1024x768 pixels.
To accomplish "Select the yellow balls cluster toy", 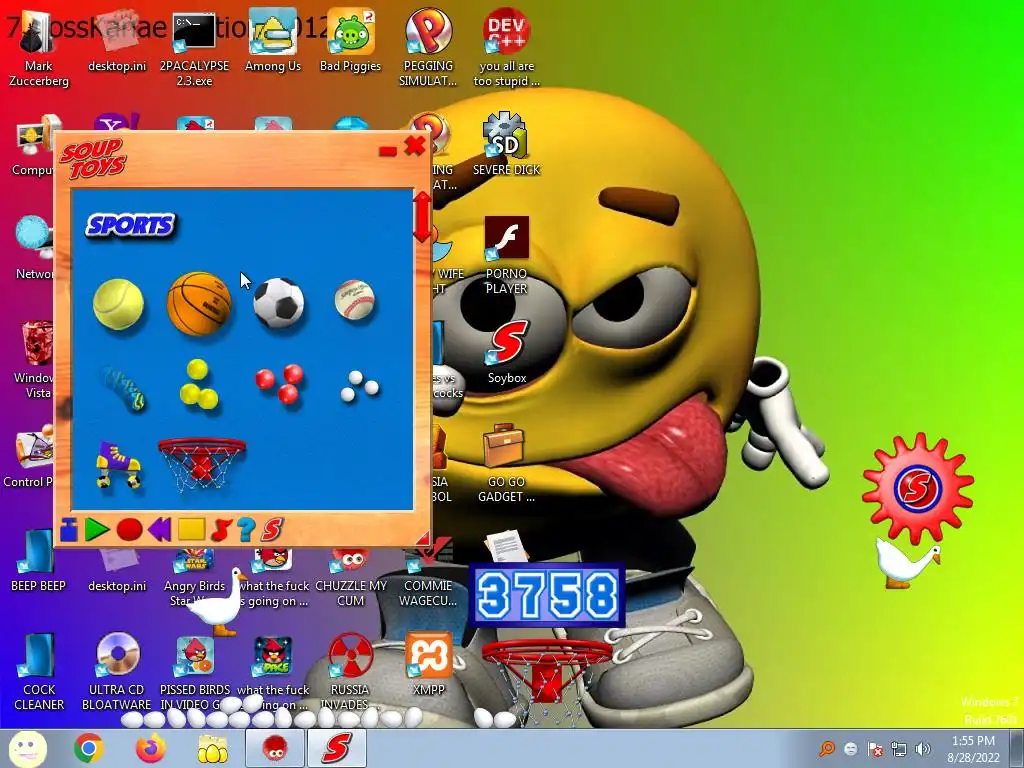I will [x=199, y=384].
